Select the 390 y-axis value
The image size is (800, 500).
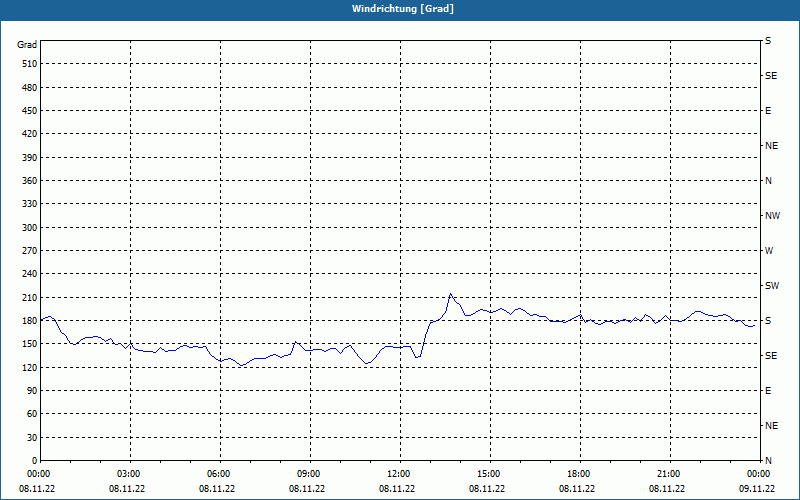coord(30,157)
